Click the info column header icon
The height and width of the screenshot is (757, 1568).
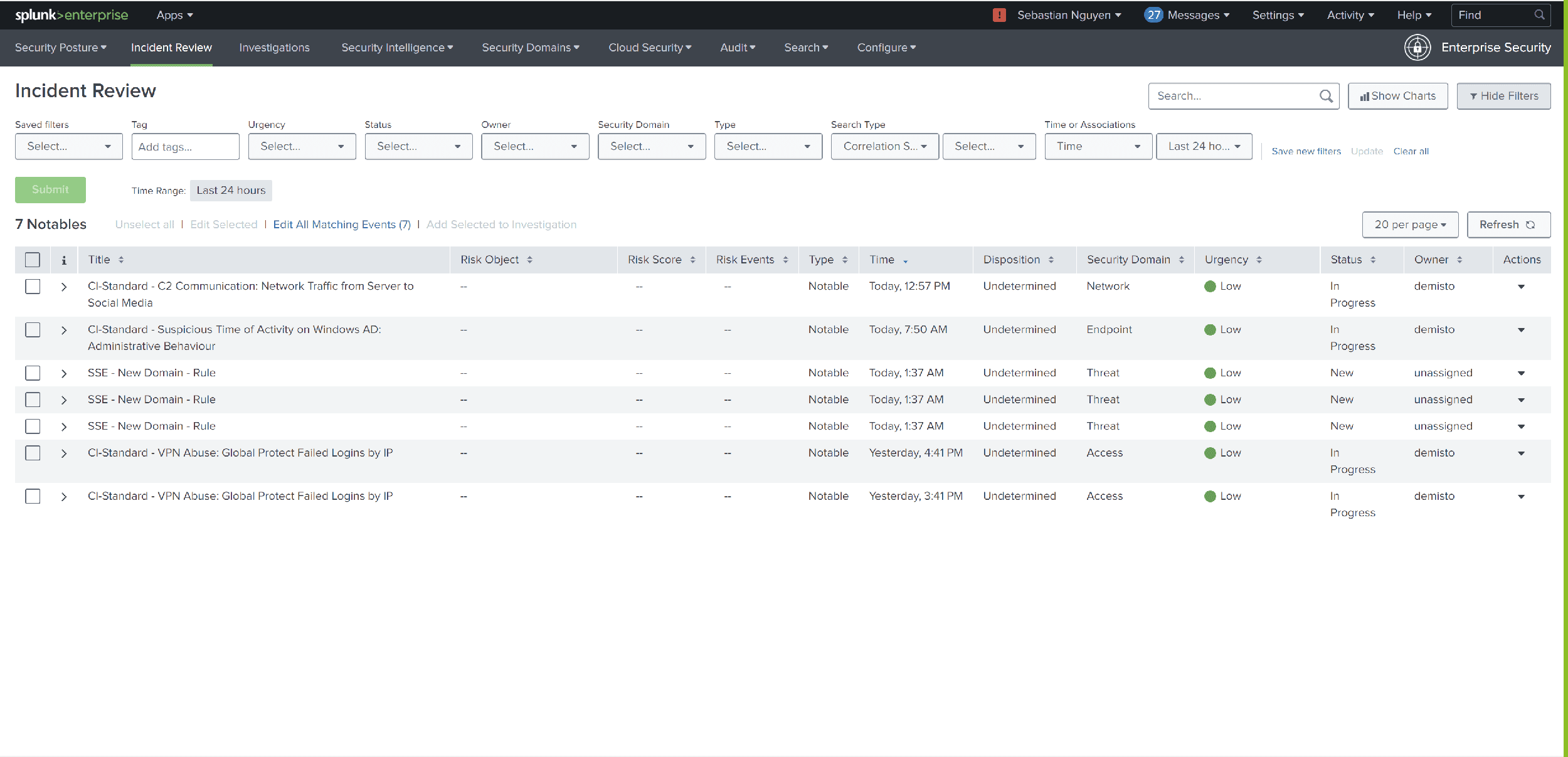coord(64,260)
